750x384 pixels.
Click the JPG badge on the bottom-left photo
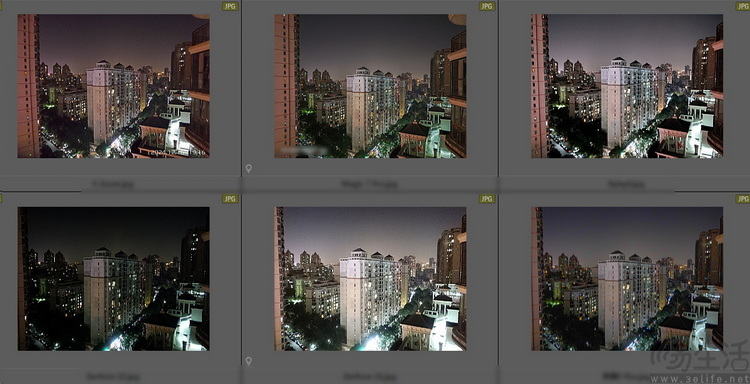tap(230, 198)
